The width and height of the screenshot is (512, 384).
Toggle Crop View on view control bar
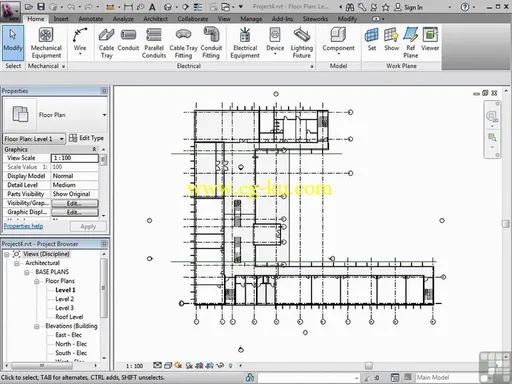(189, 366)
